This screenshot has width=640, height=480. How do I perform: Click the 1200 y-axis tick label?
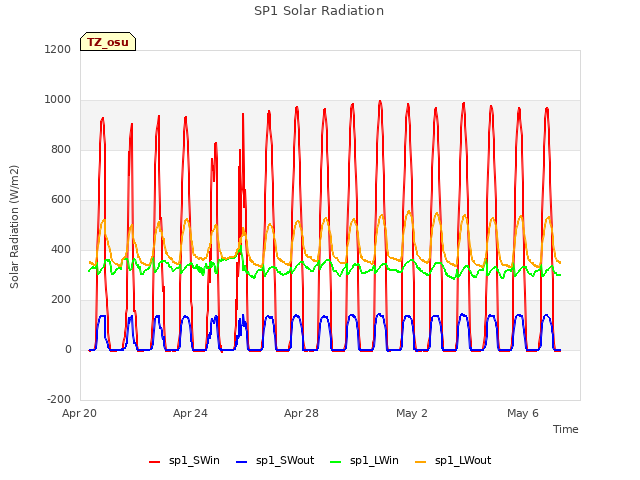(58, 49)
